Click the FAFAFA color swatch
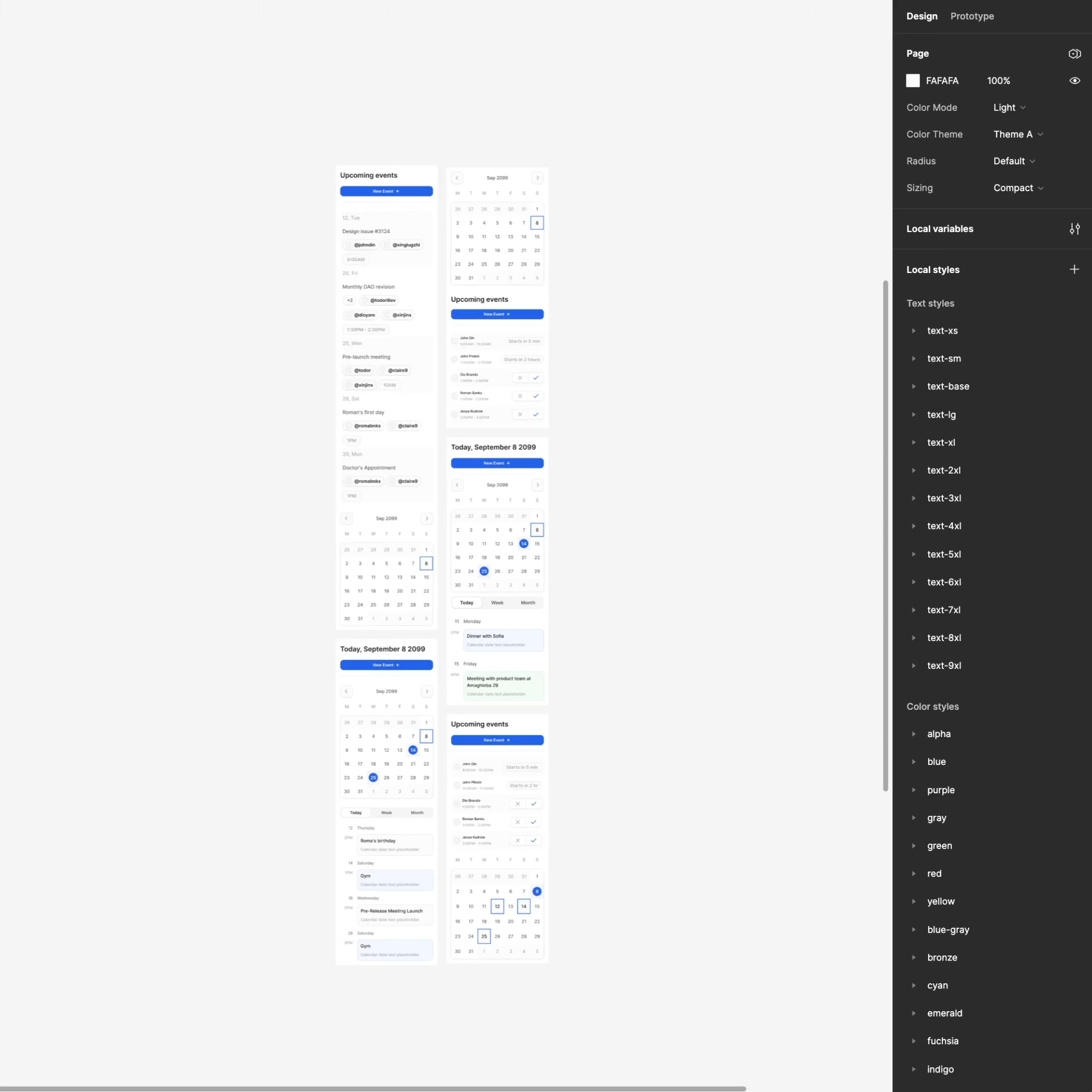The image size is (1092, 1092). [x=912, y=80]
